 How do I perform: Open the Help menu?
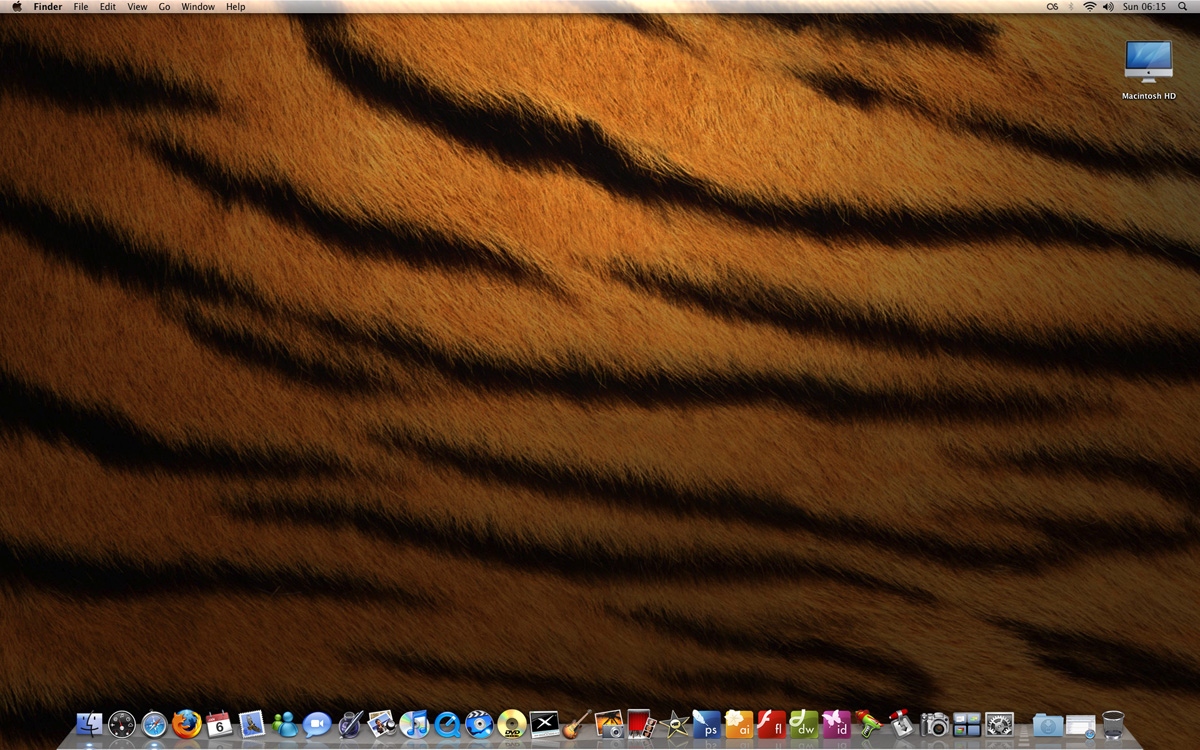[x=235, y=7]
